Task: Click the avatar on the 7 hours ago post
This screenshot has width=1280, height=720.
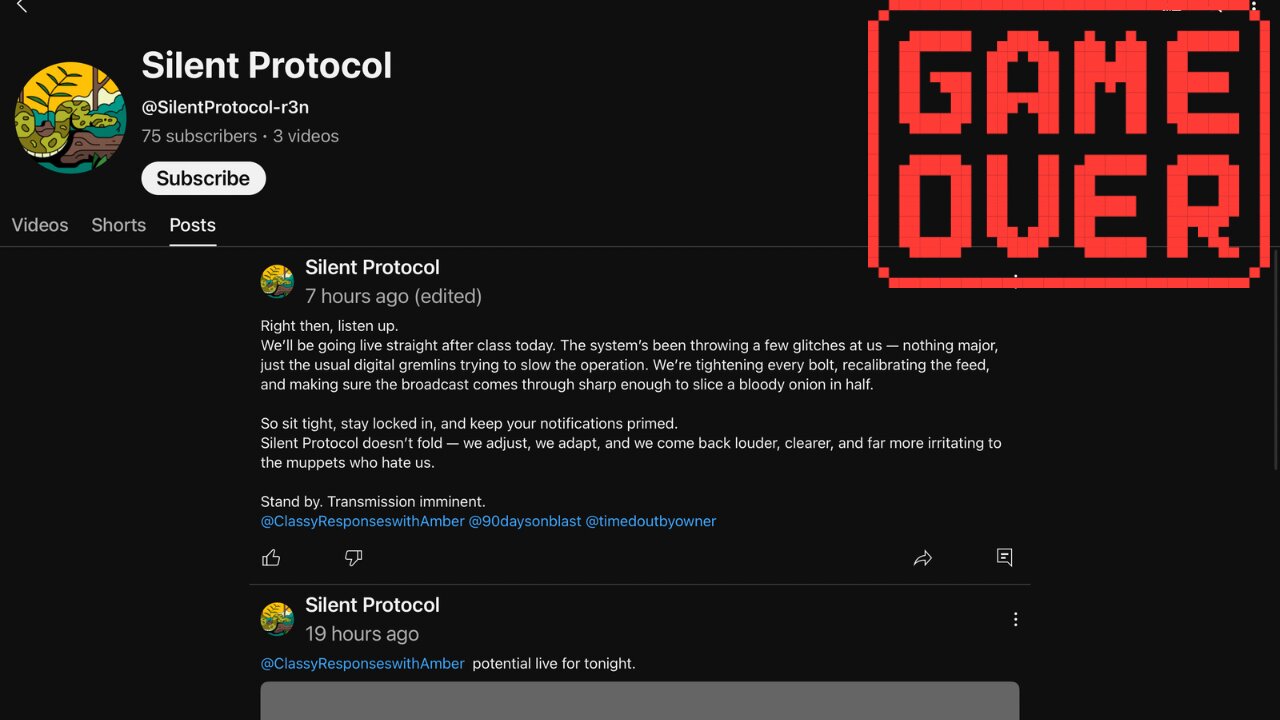Action: tap(277, 281)
